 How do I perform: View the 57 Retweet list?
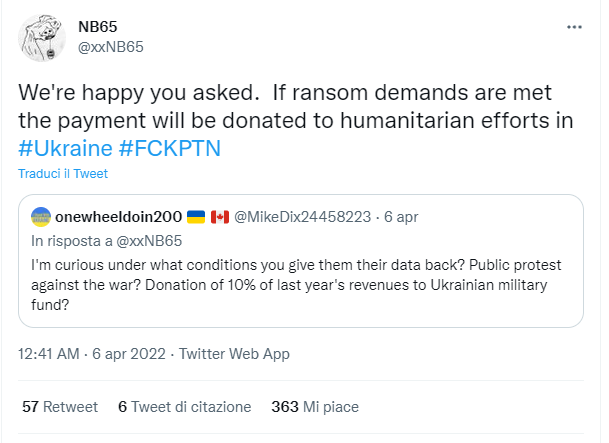(x=59, y=407)
